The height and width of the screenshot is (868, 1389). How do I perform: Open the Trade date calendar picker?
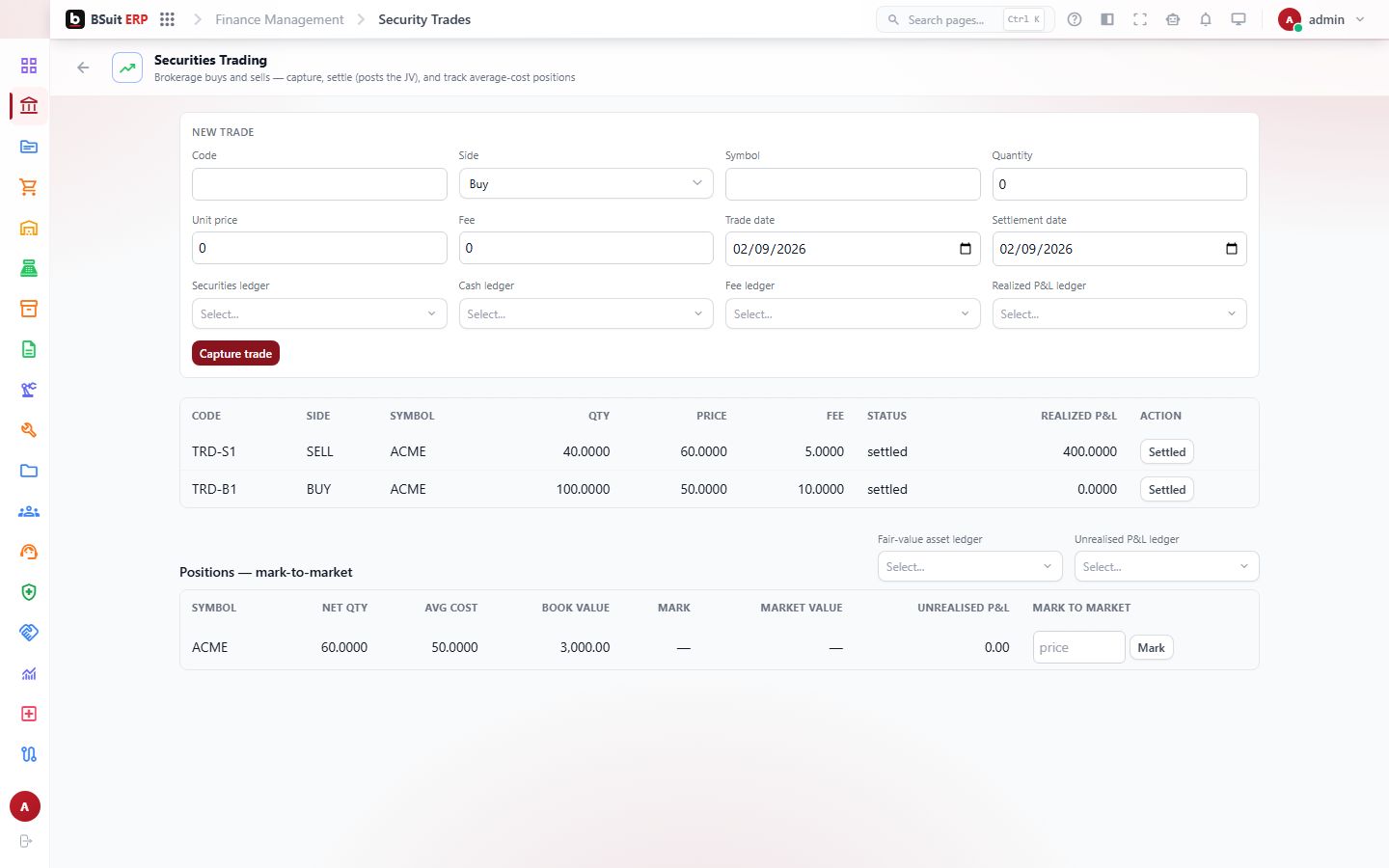point(965,249)
